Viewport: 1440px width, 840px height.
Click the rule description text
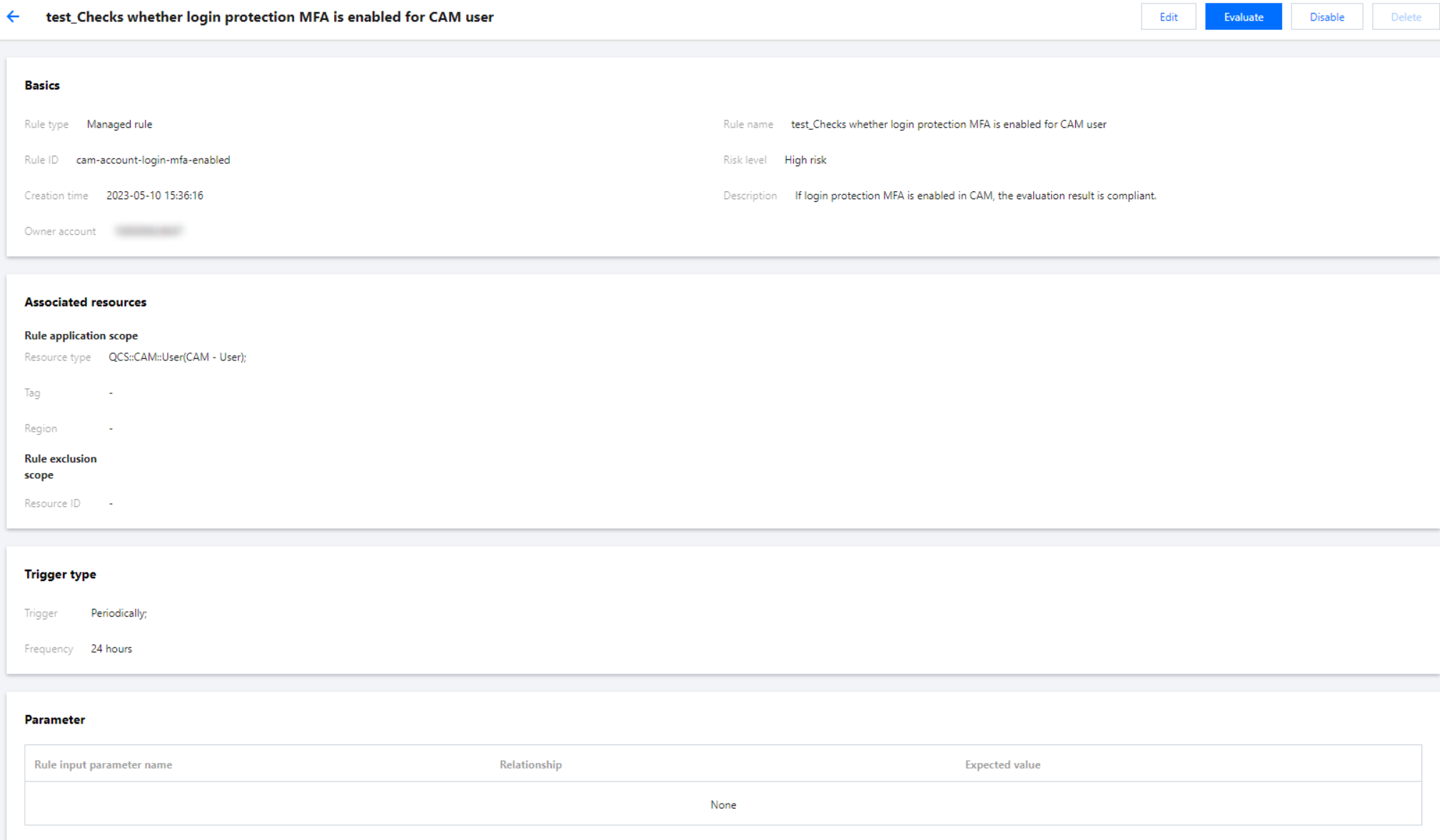[975, 196]
